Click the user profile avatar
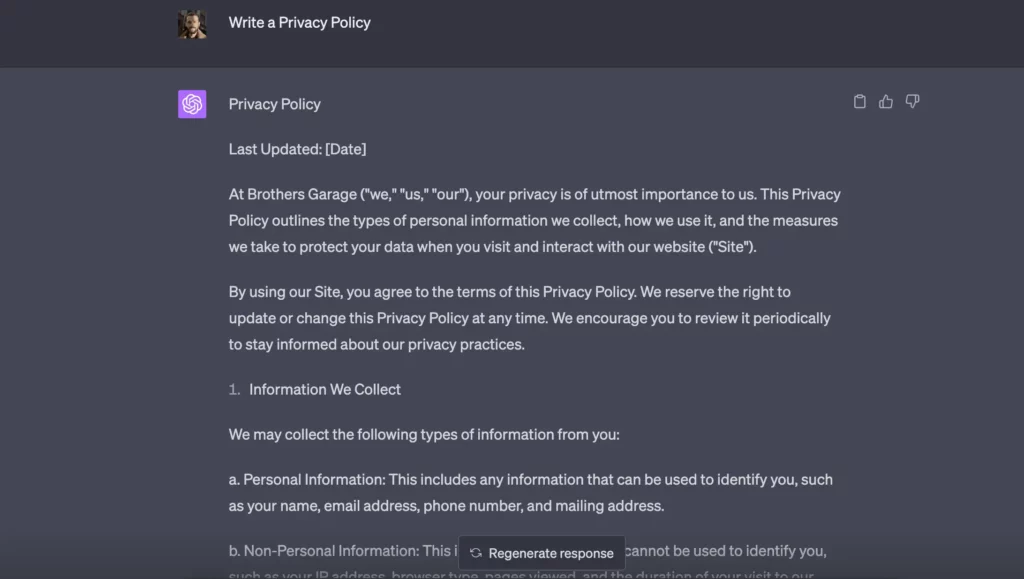1024x579 pixels. tap(192, 24)
